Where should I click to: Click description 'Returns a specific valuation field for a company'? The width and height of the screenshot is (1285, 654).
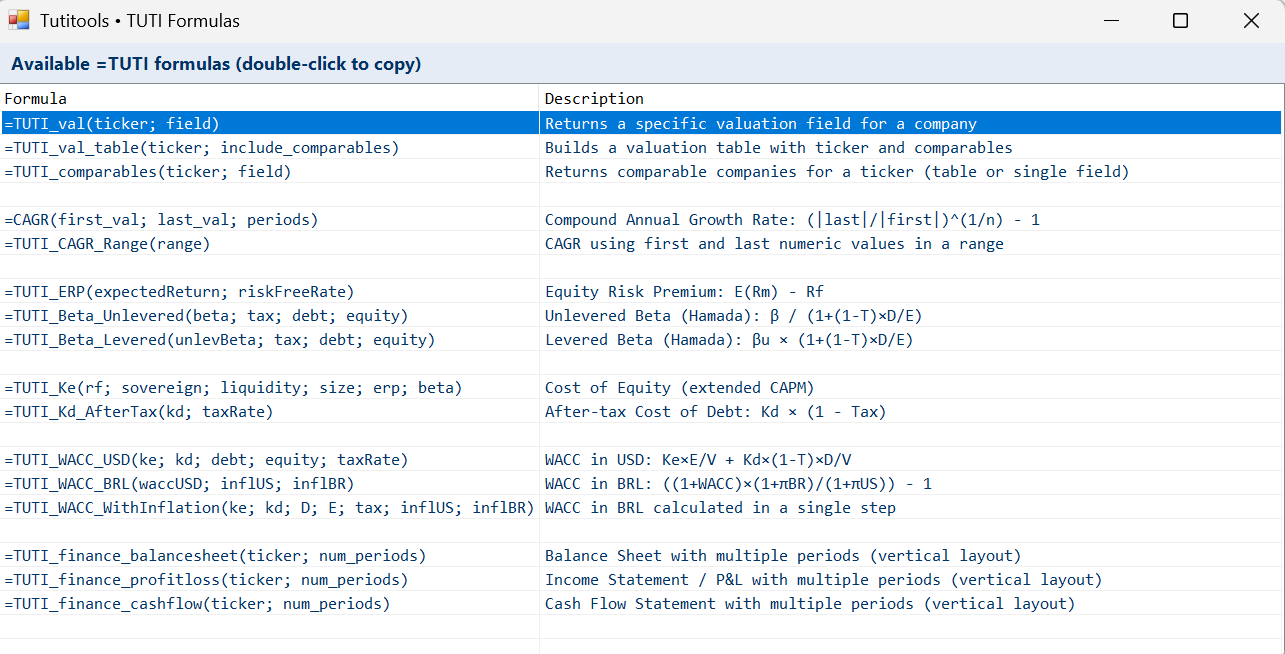click(760, 124)
